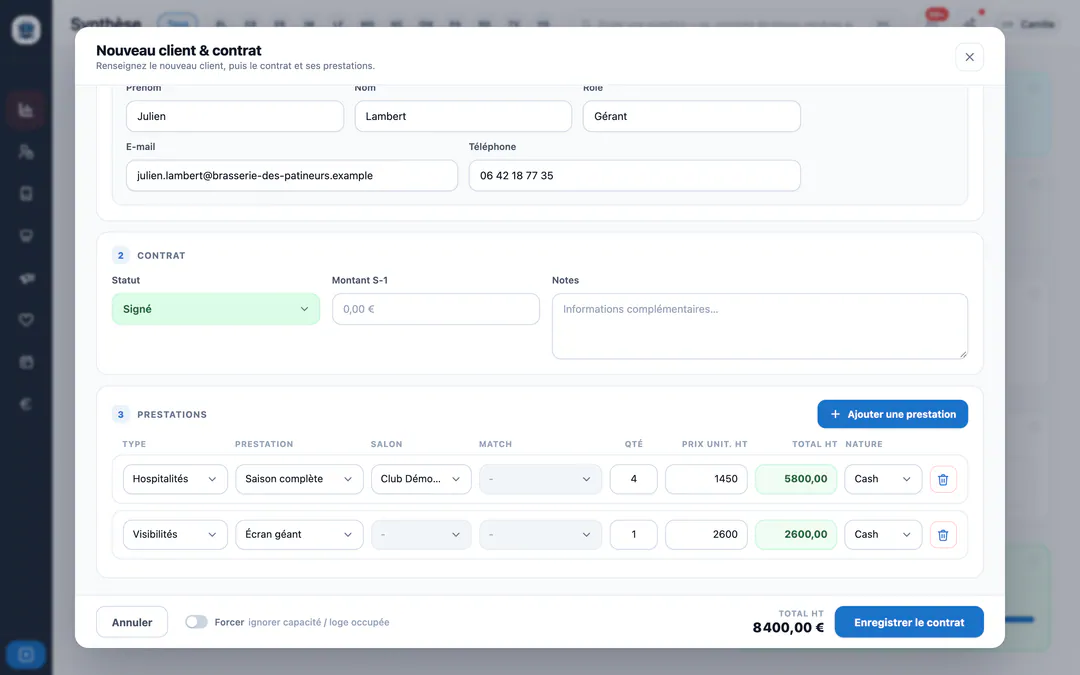
Task: Select the 8400,00 € grand total
Action: (x=788, y=627)
